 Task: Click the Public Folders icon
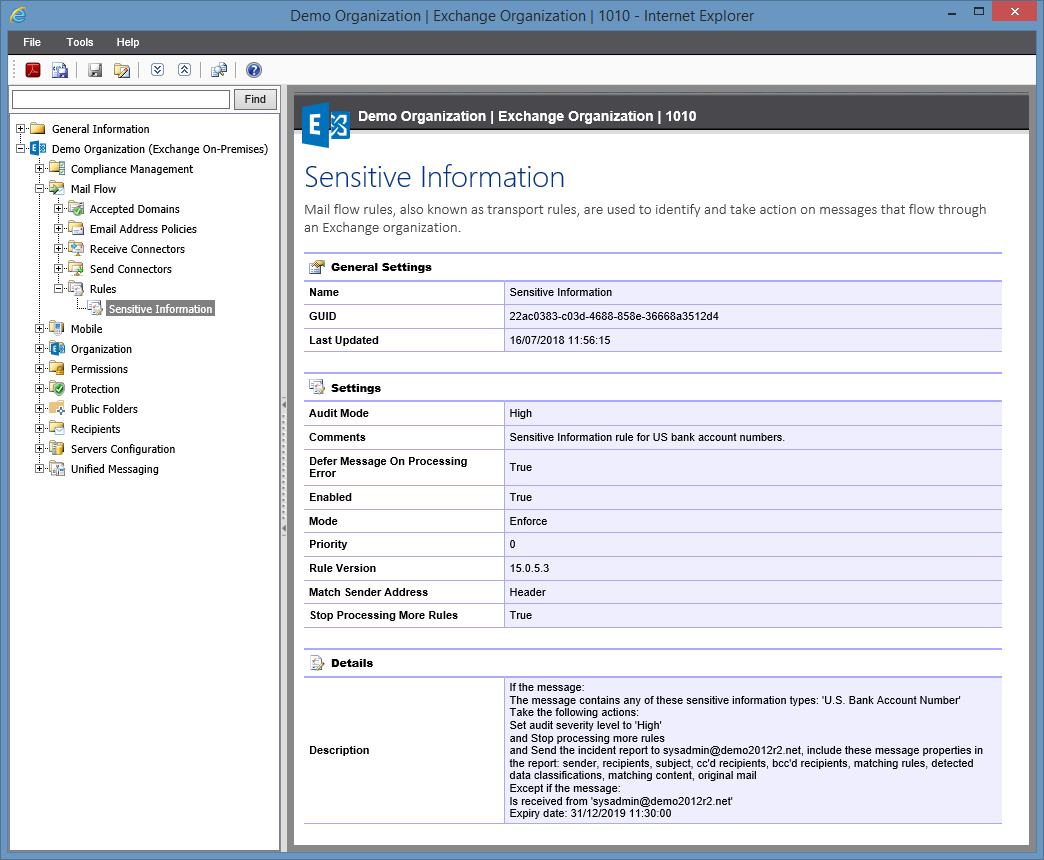[x=57, y=409]
